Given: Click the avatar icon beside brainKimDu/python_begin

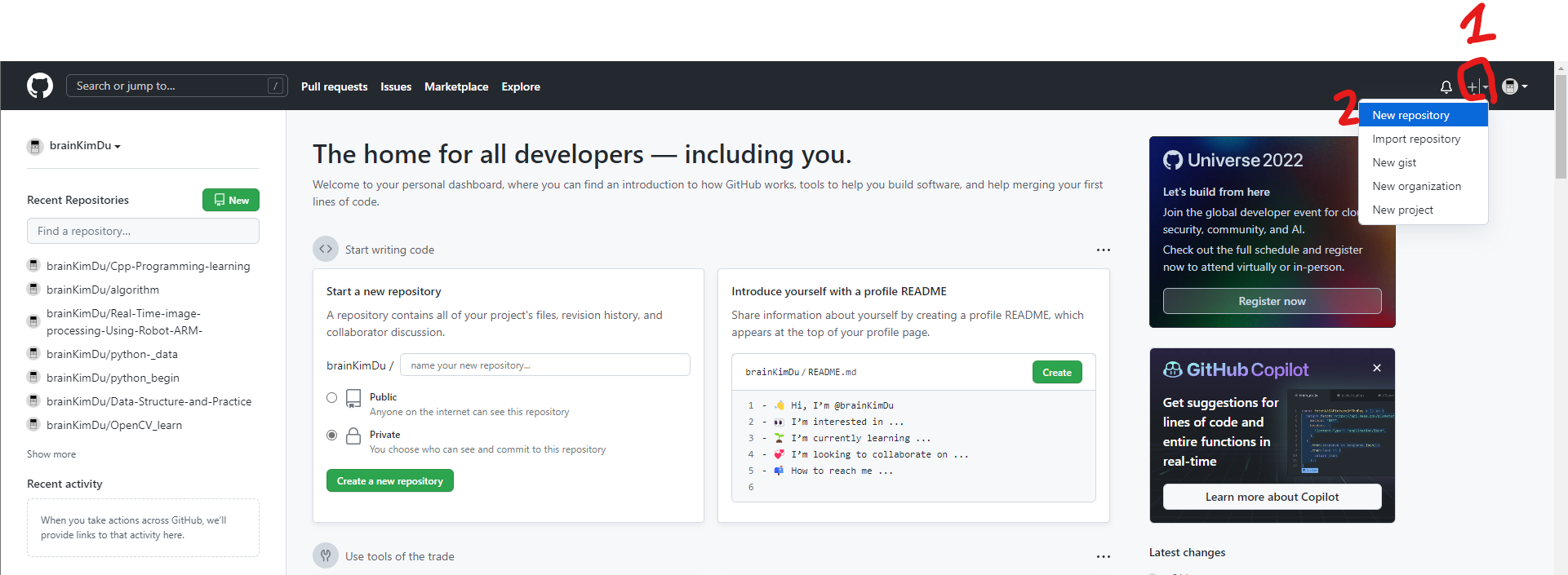Looking at the screenshot, I should pyautogui.click(x=33, y=377).
